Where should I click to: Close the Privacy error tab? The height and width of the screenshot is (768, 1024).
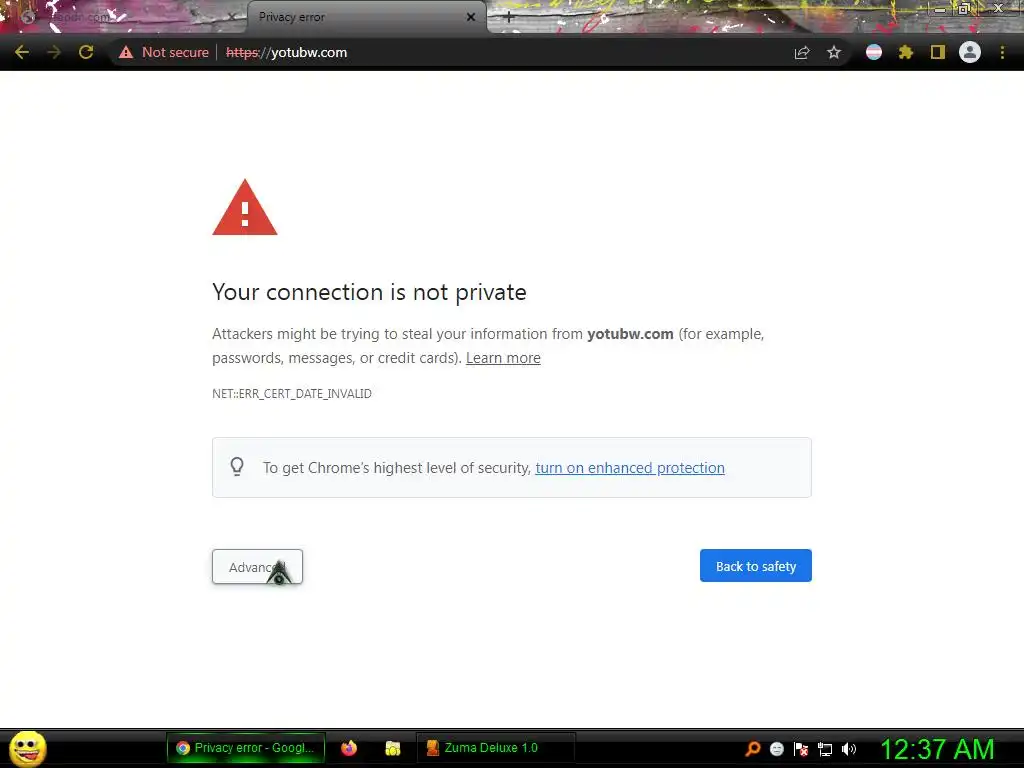[x=471, y=18]
